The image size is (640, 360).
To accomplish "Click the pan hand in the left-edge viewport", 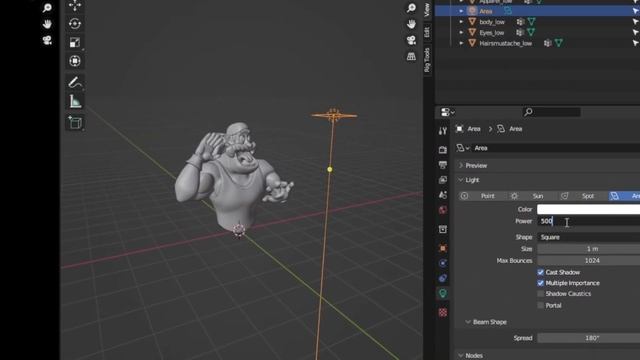I will point(47,24).
